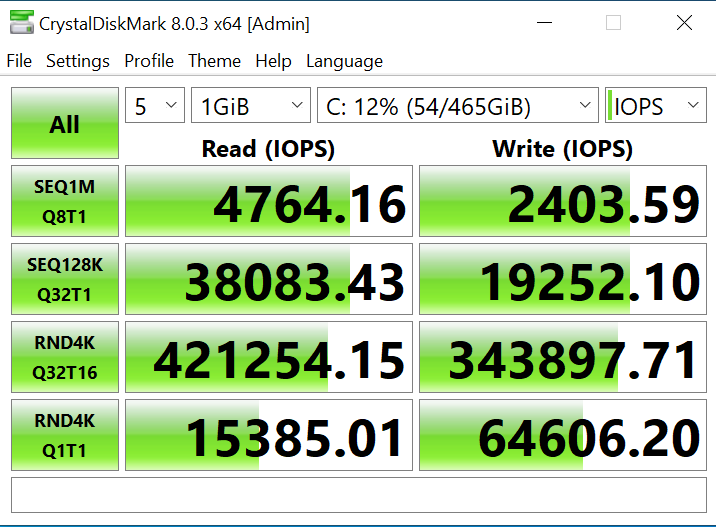Click the SEQ1M read result 4764.16

pyautogui.click(x=269, y=201)
